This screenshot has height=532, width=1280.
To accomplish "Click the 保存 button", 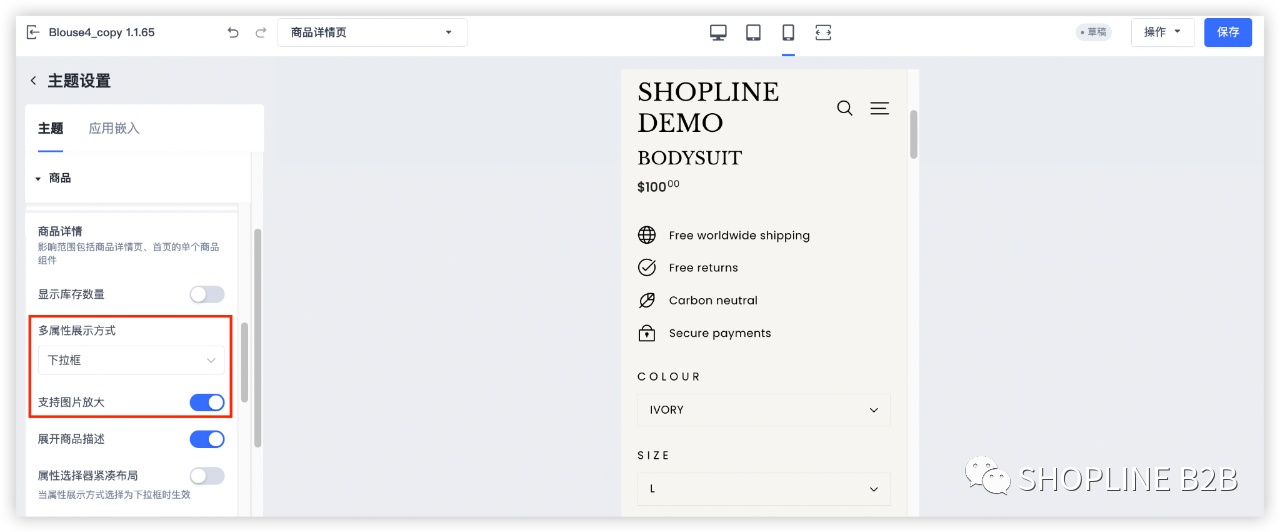I will [x=1228, y=32].
